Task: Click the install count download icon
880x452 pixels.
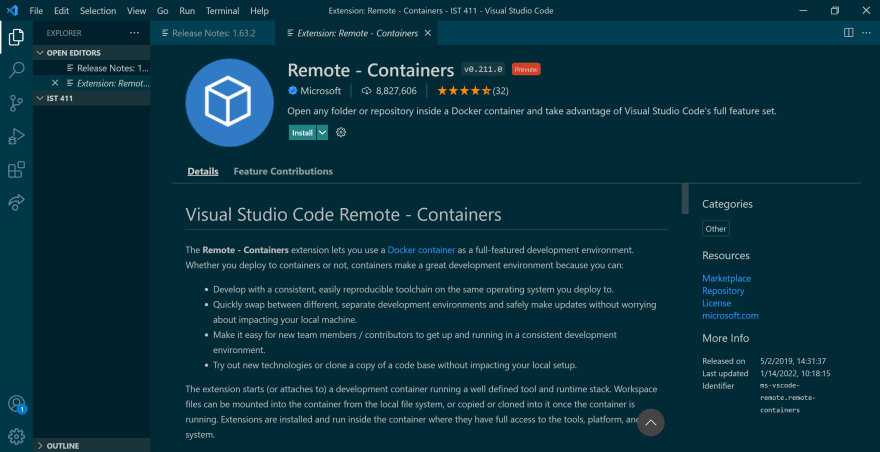Action: (366, 90)
